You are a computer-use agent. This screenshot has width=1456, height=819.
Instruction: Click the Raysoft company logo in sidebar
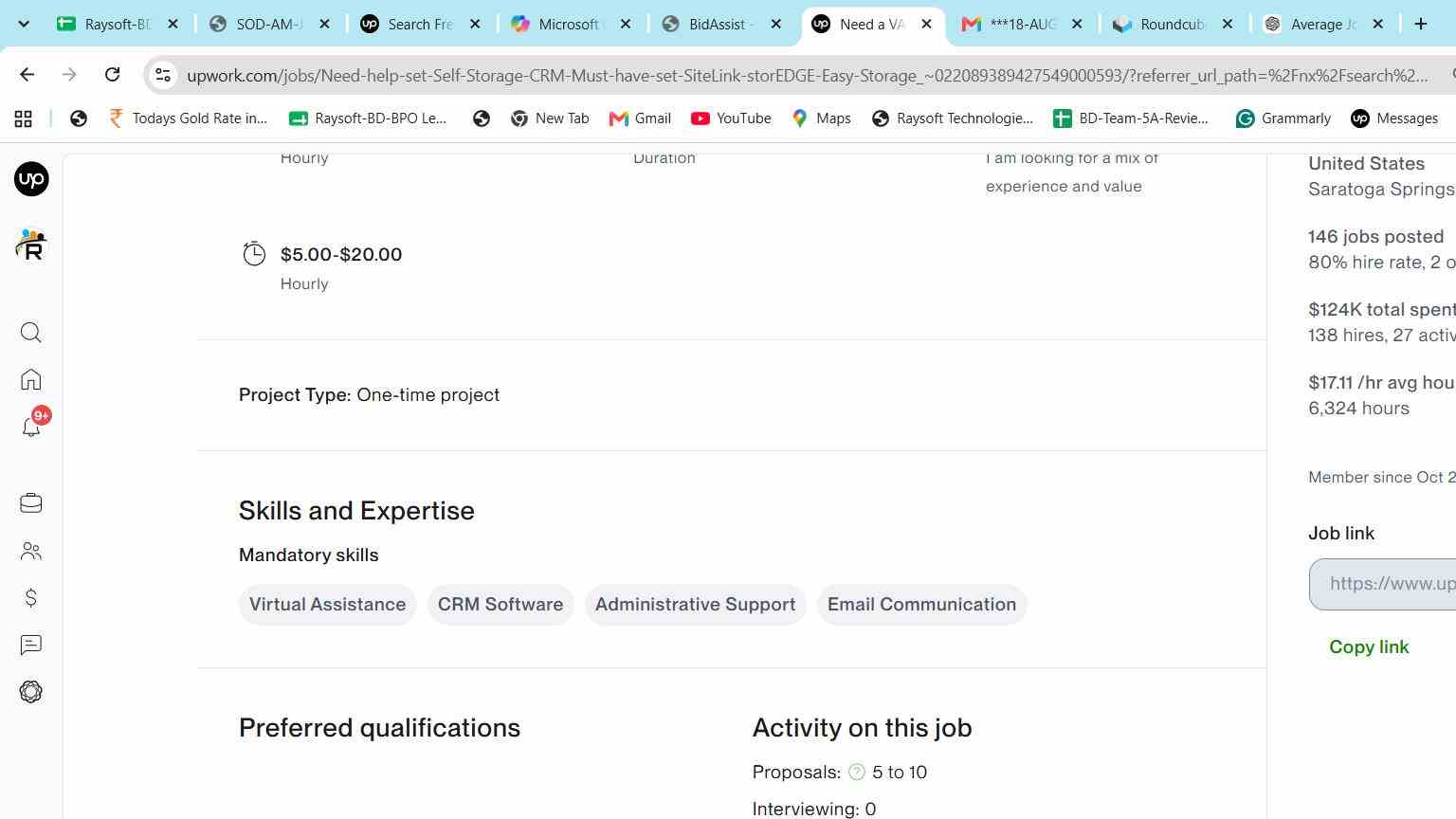[x=31, y=246]
